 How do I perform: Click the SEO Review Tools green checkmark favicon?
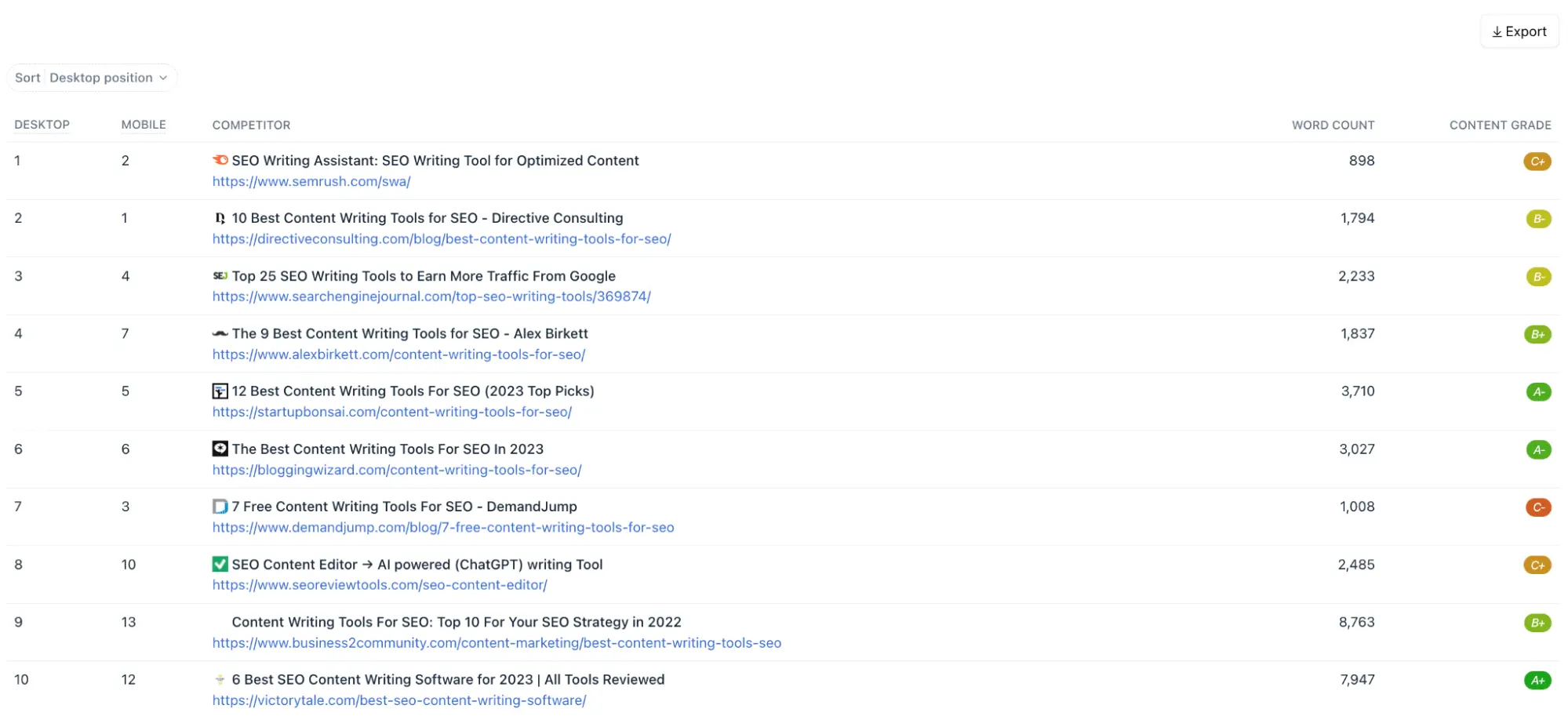point(220,564)
